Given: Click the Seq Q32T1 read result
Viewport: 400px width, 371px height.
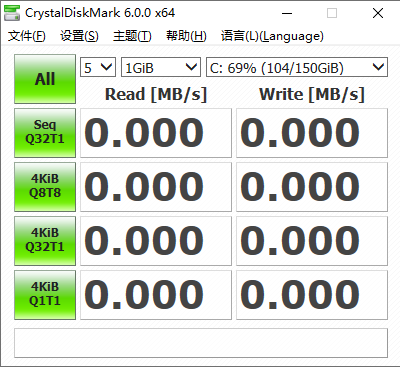Looking at the screenshot, I should tap(156, 133).
